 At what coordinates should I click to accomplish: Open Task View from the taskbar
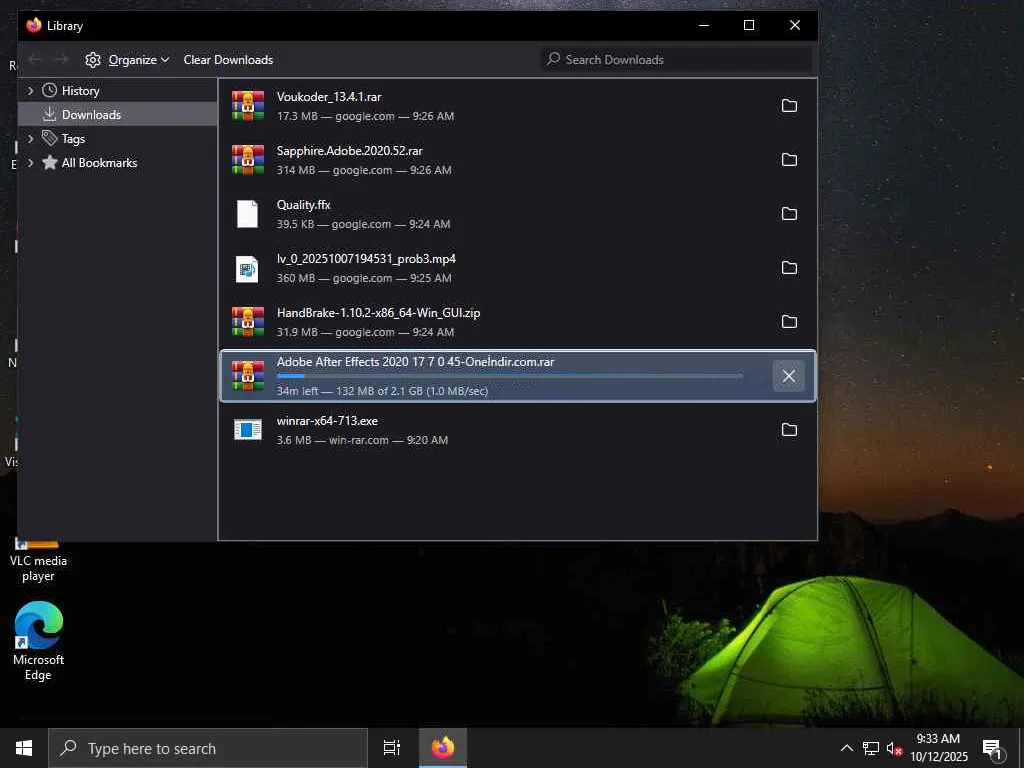391,748
